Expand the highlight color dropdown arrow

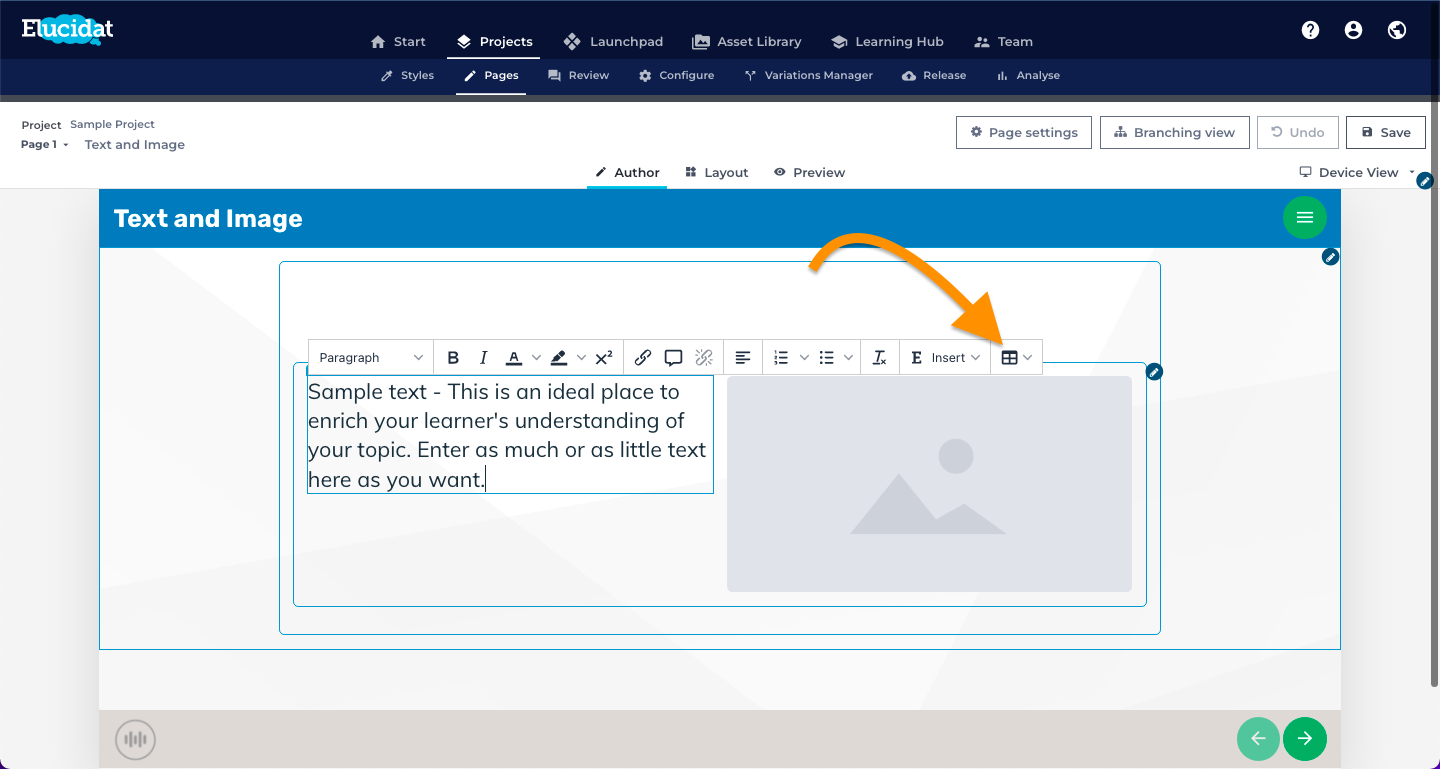pyautogui.click(x=581, y=358)
